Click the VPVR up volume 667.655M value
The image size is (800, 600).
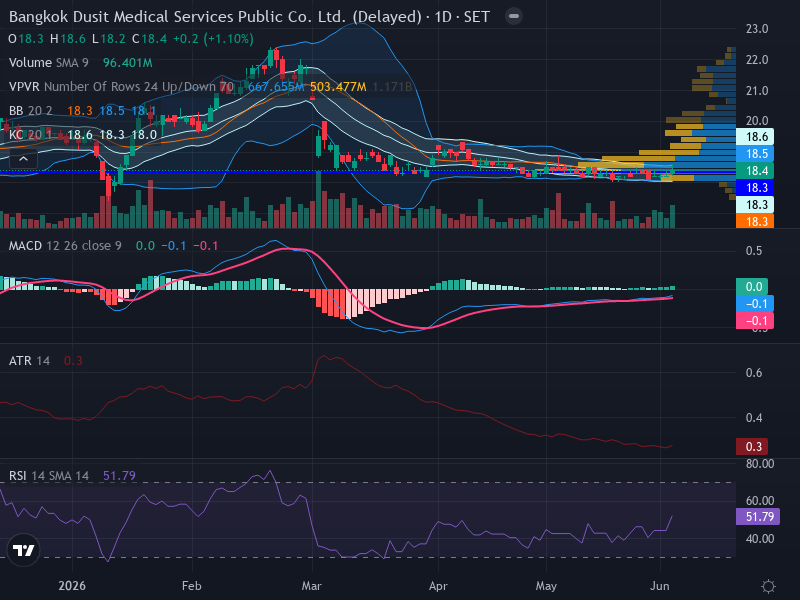tap(276, 87)
